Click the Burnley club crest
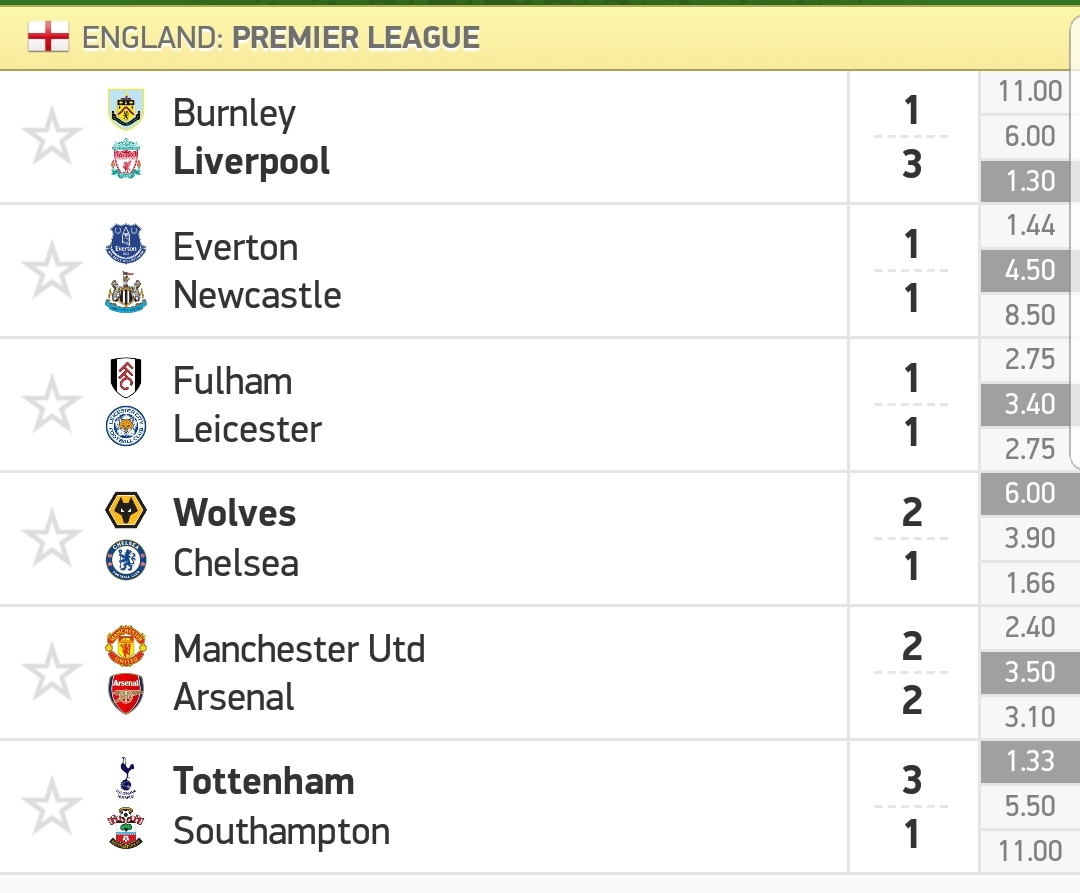The image size is (1080, 893). point(126,109)
